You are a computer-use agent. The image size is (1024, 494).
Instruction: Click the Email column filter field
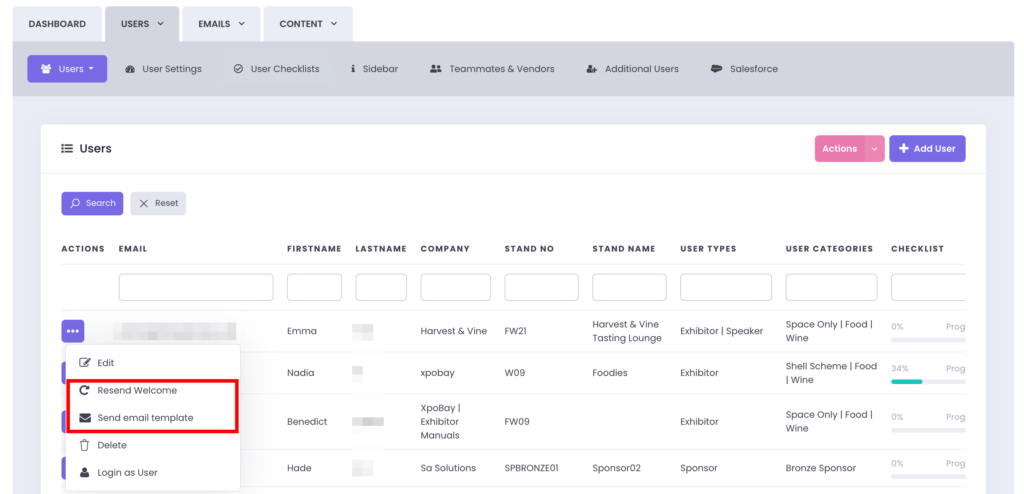pos(196,288)
